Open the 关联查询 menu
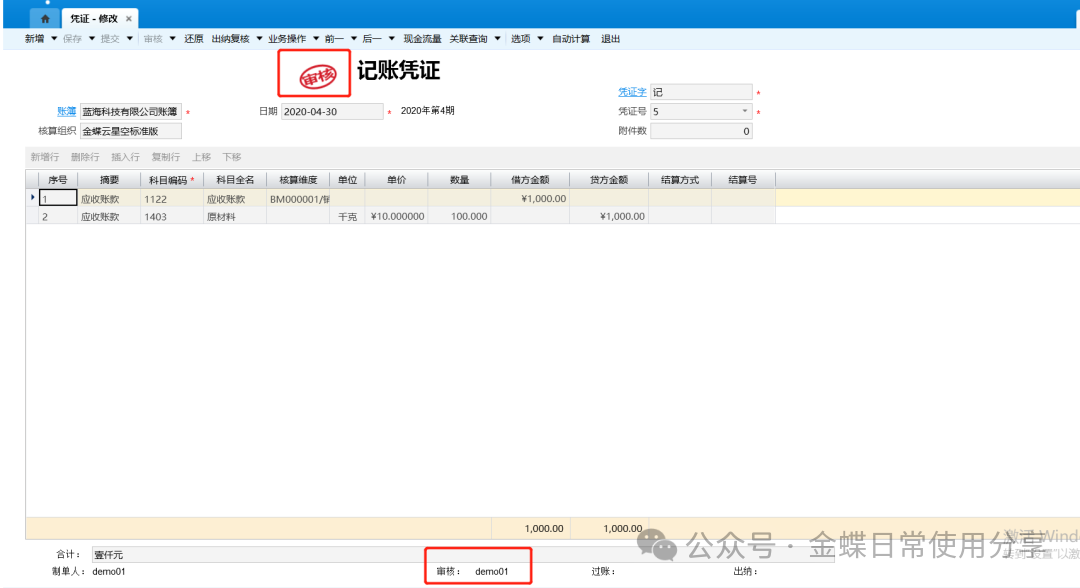The image size is (1080, 588). (469, 39)
